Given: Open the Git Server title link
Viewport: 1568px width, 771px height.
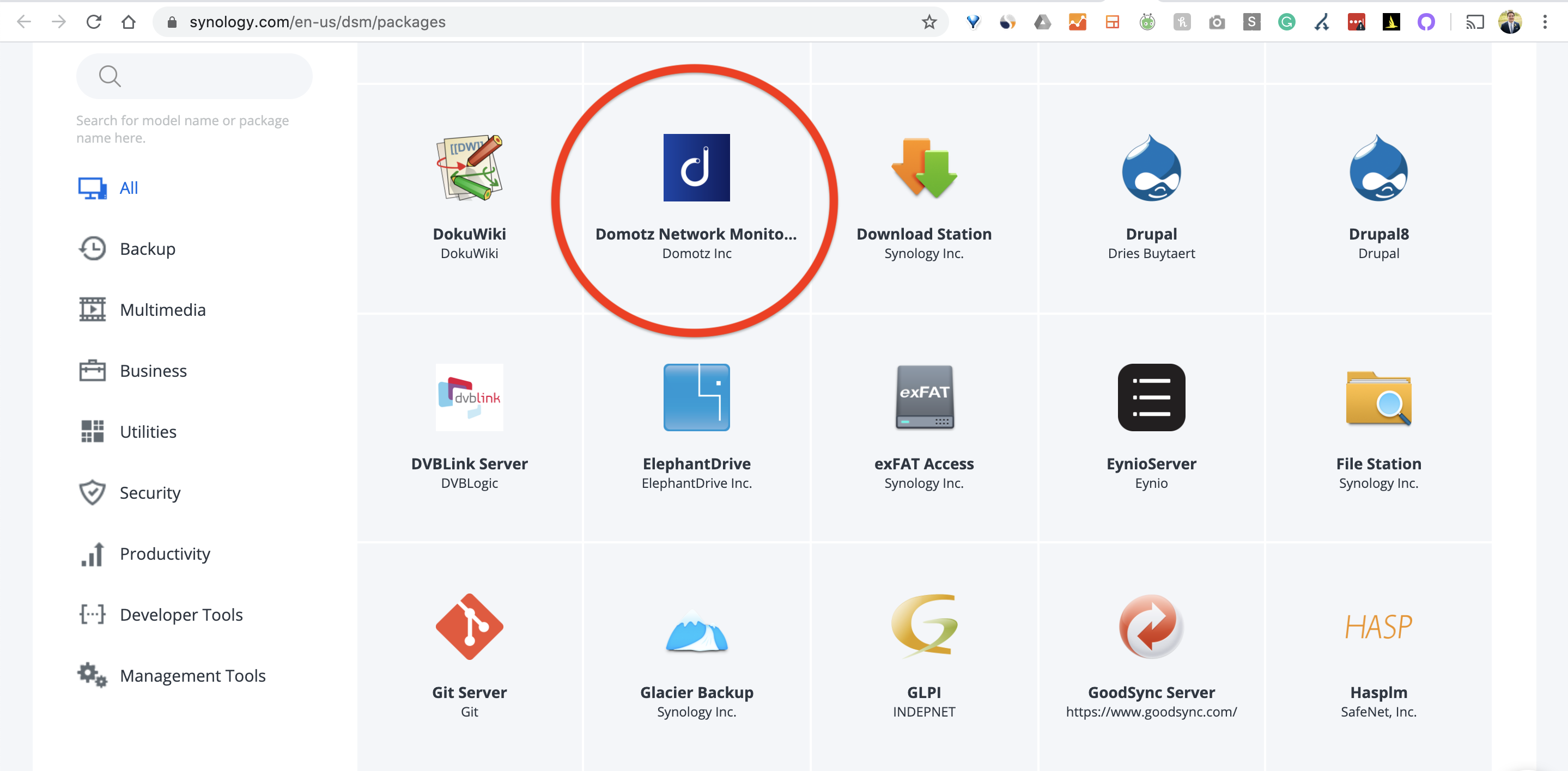Looking at the screenshot, I should point(469,693).
